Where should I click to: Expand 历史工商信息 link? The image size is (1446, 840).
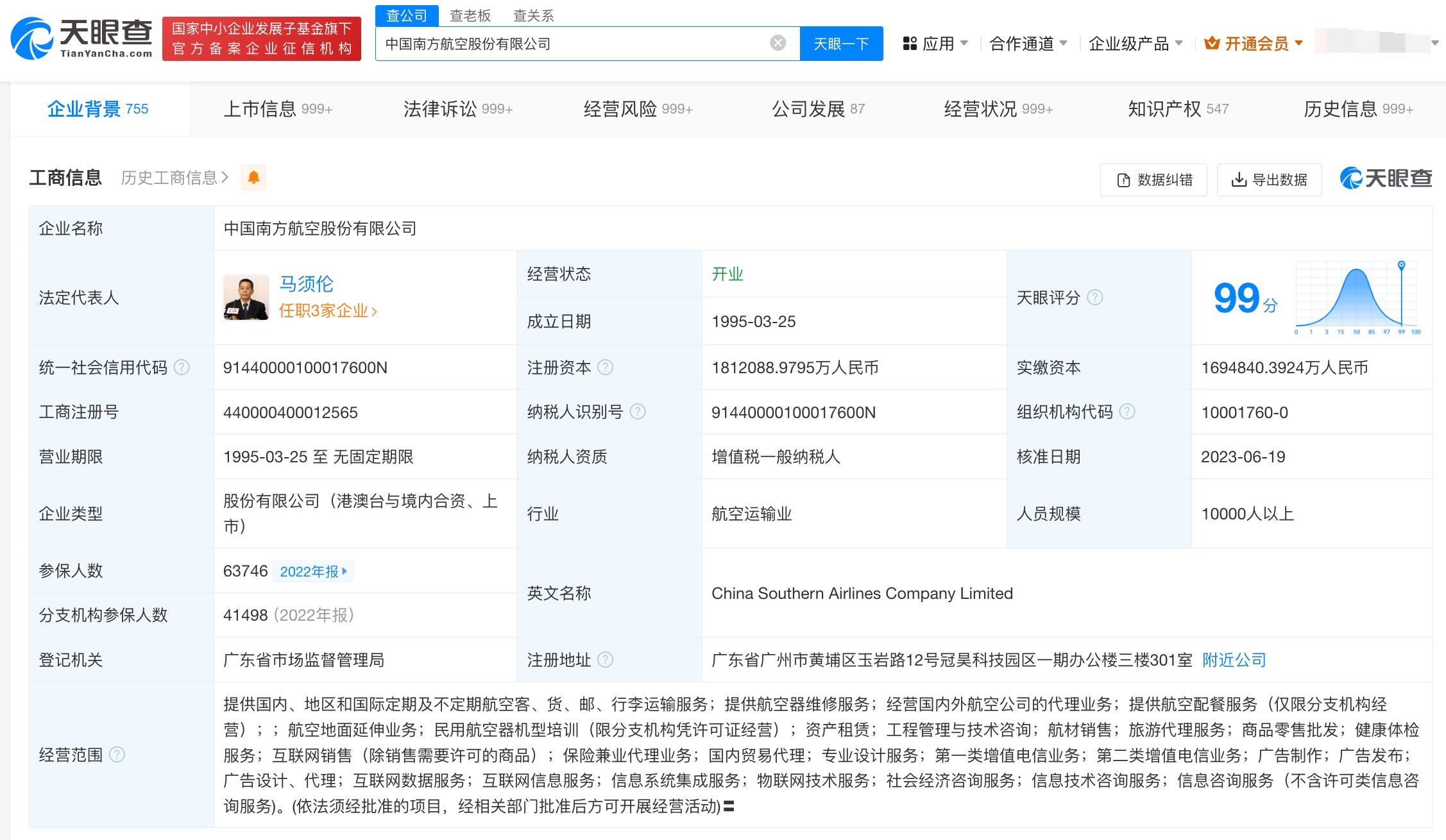click(x=174, y=178)
